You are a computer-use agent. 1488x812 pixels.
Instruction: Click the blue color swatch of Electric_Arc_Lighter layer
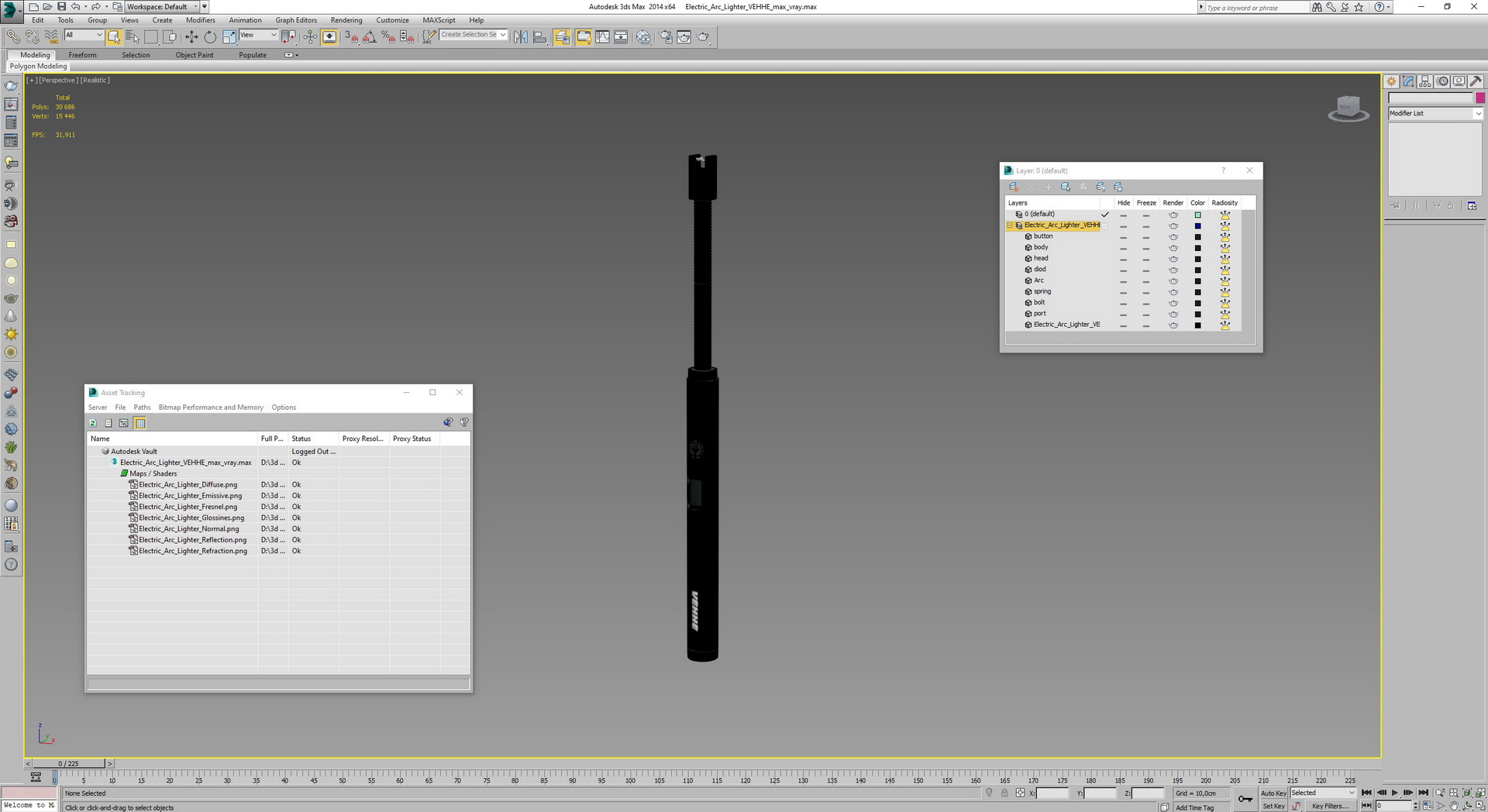[1197, 226]
